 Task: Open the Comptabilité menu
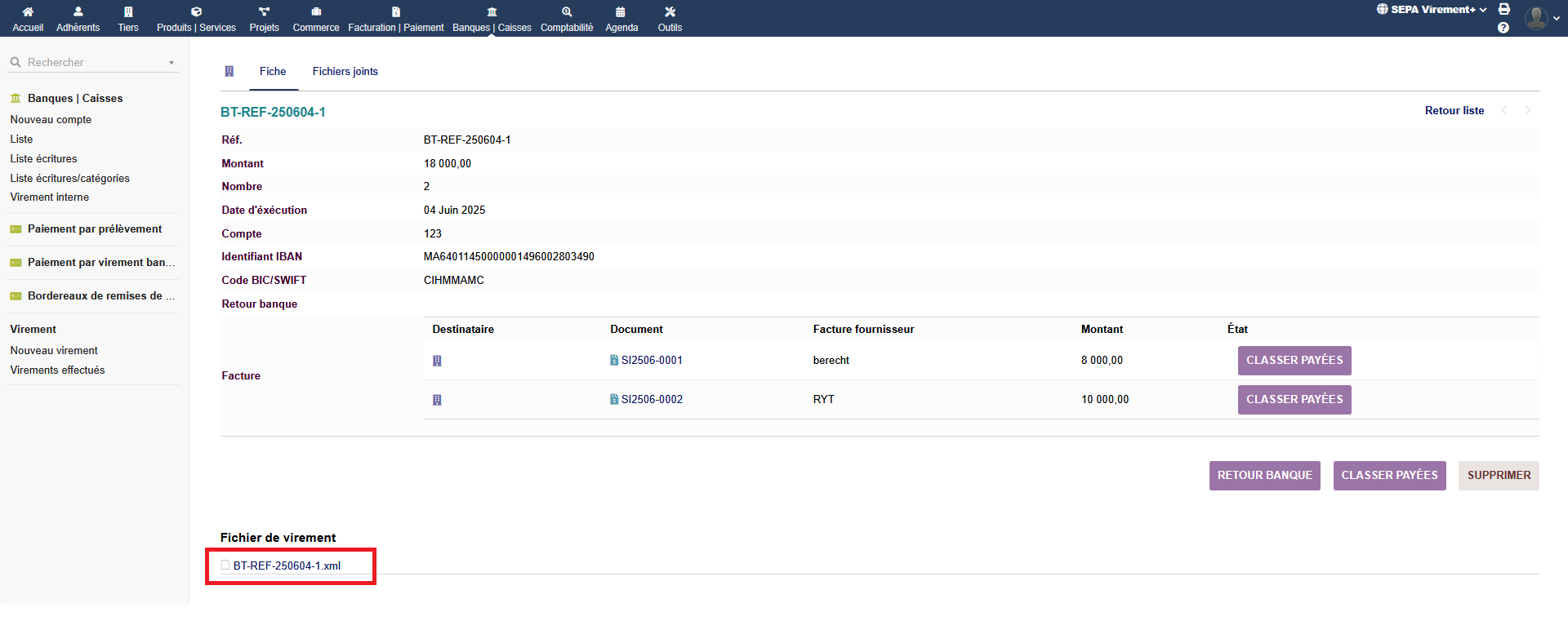(x=567, y=19)
